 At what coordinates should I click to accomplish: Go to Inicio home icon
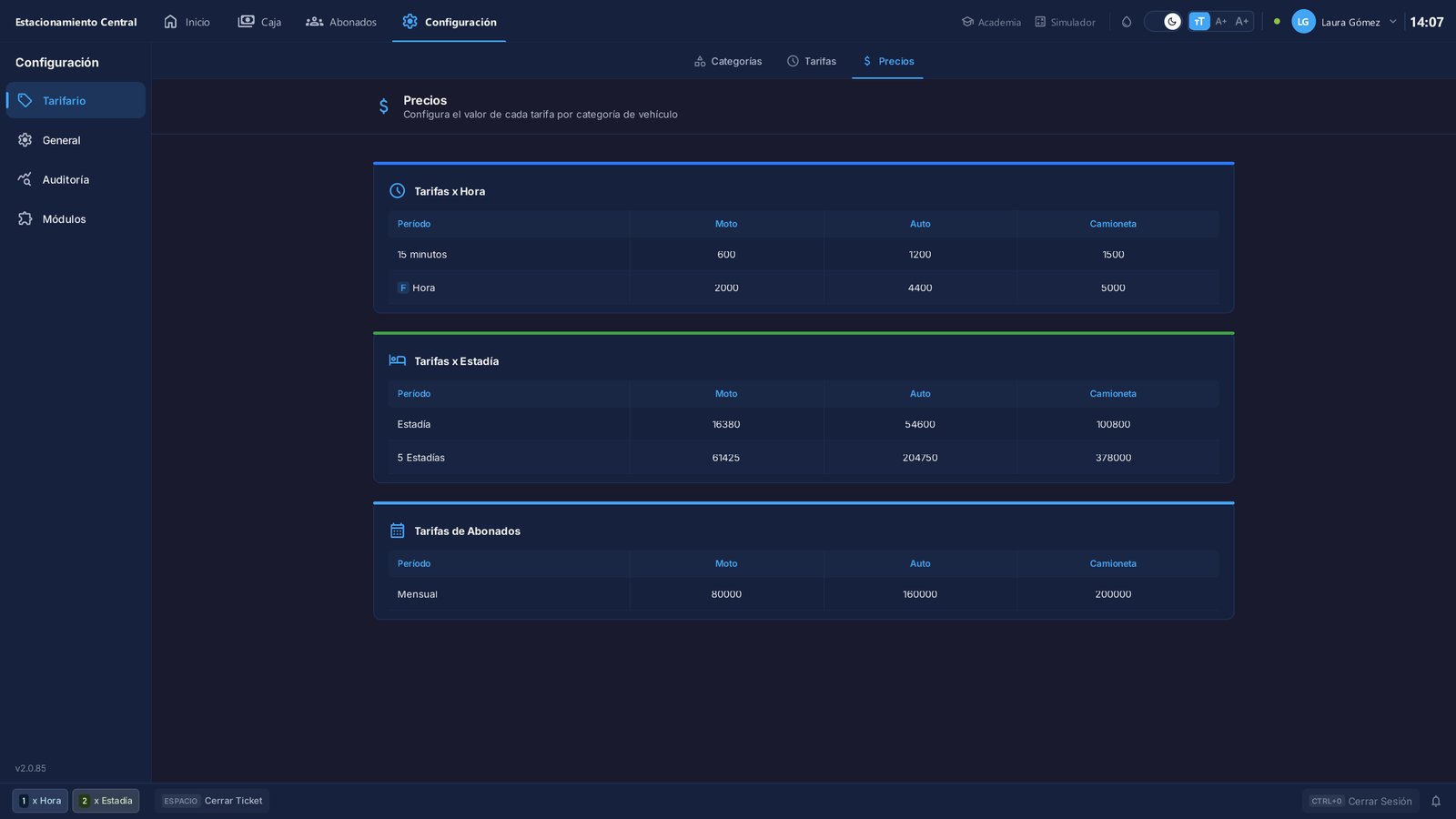pos(170,21)
